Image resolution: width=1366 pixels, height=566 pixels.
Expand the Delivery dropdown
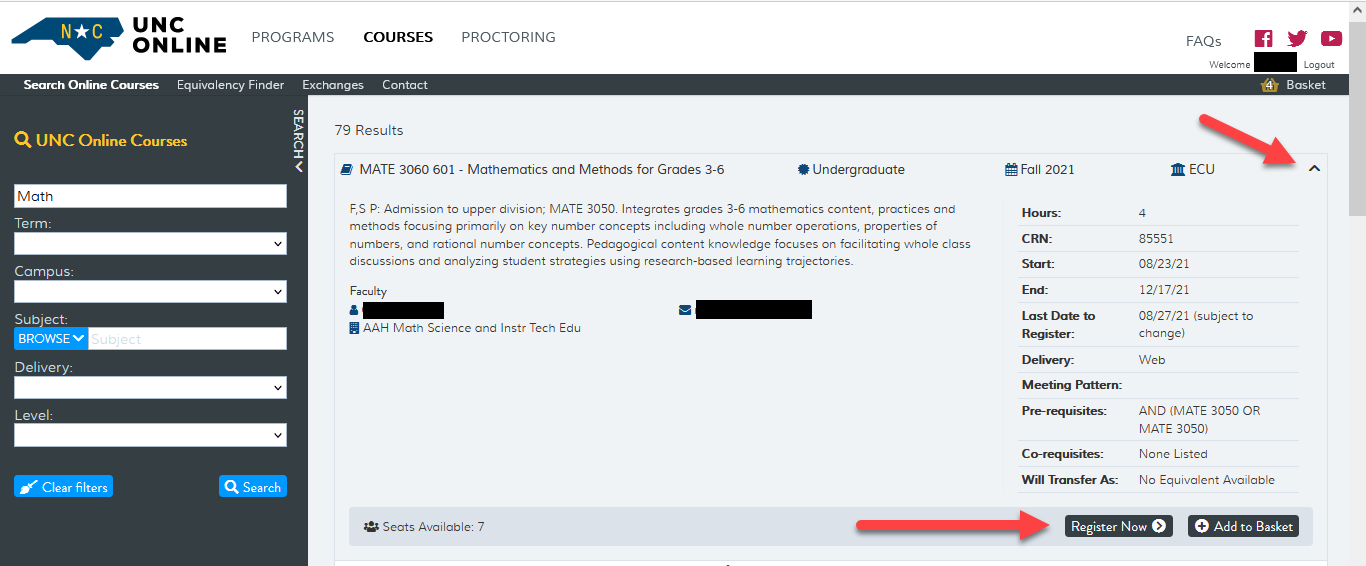pos(150,387)
